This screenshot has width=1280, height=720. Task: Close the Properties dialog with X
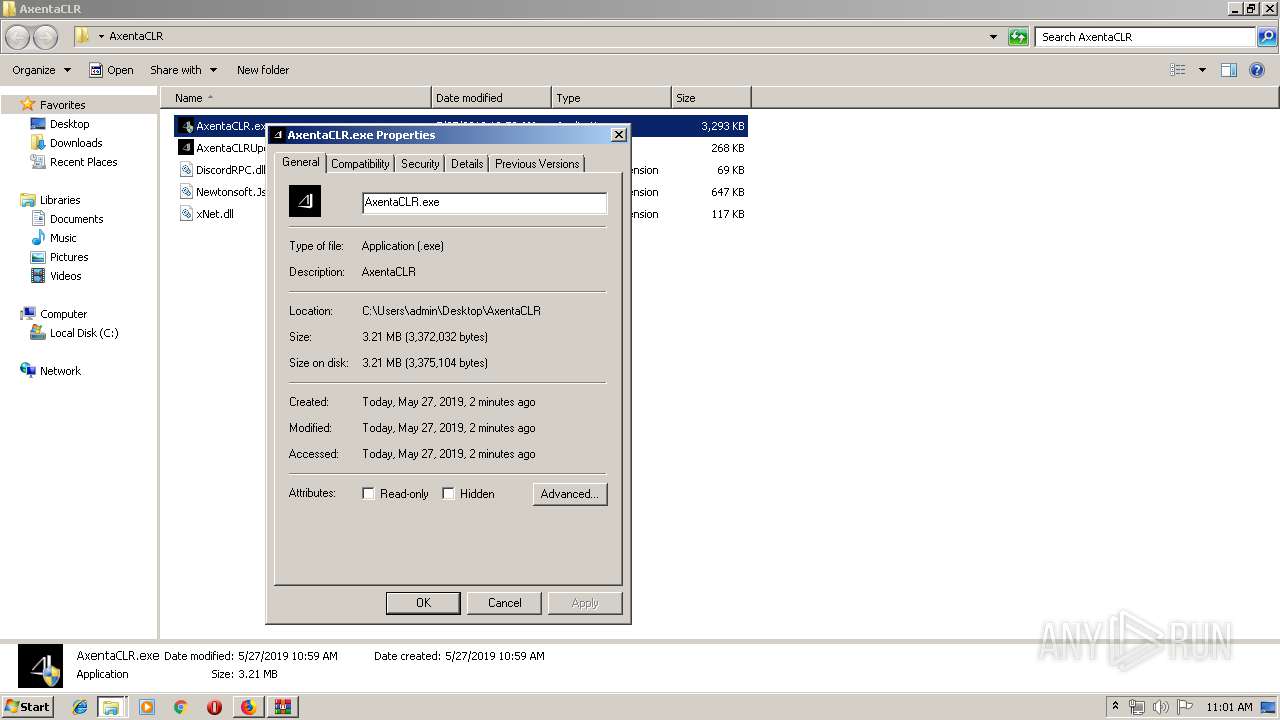tap(618, 134)
